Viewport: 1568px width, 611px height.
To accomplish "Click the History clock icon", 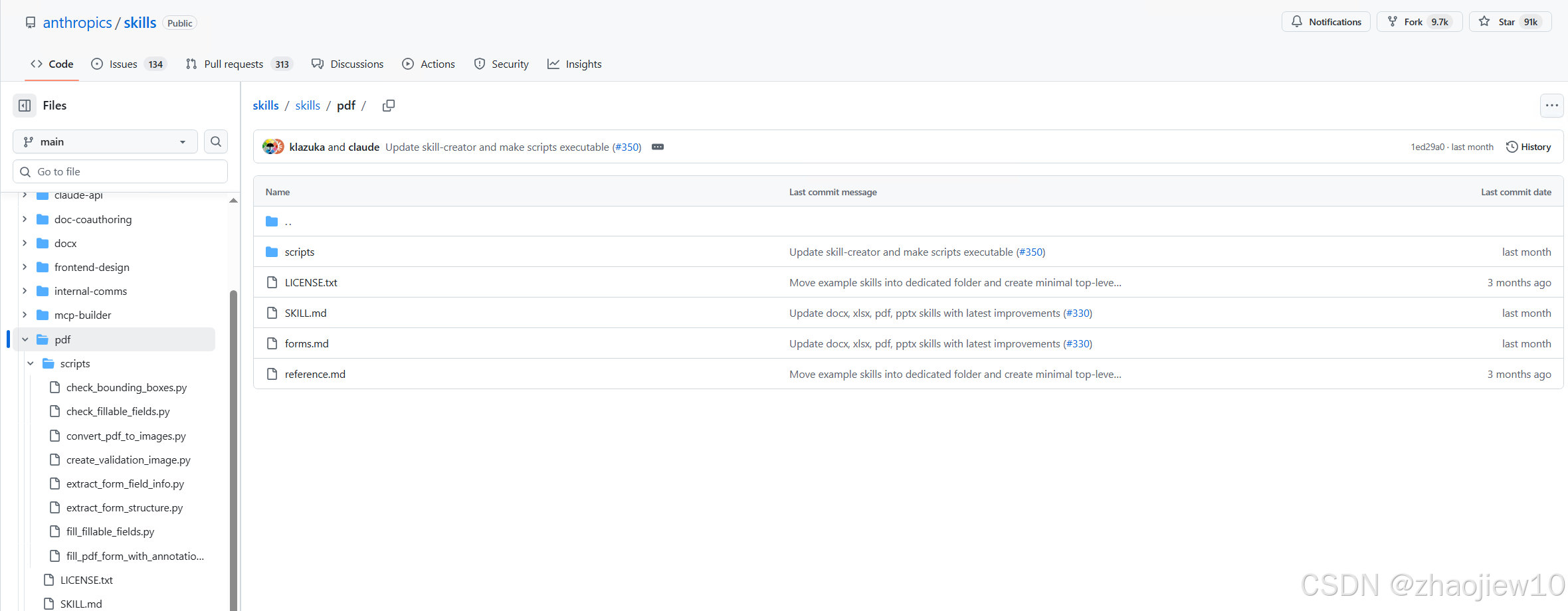I will pos(1512,147).
